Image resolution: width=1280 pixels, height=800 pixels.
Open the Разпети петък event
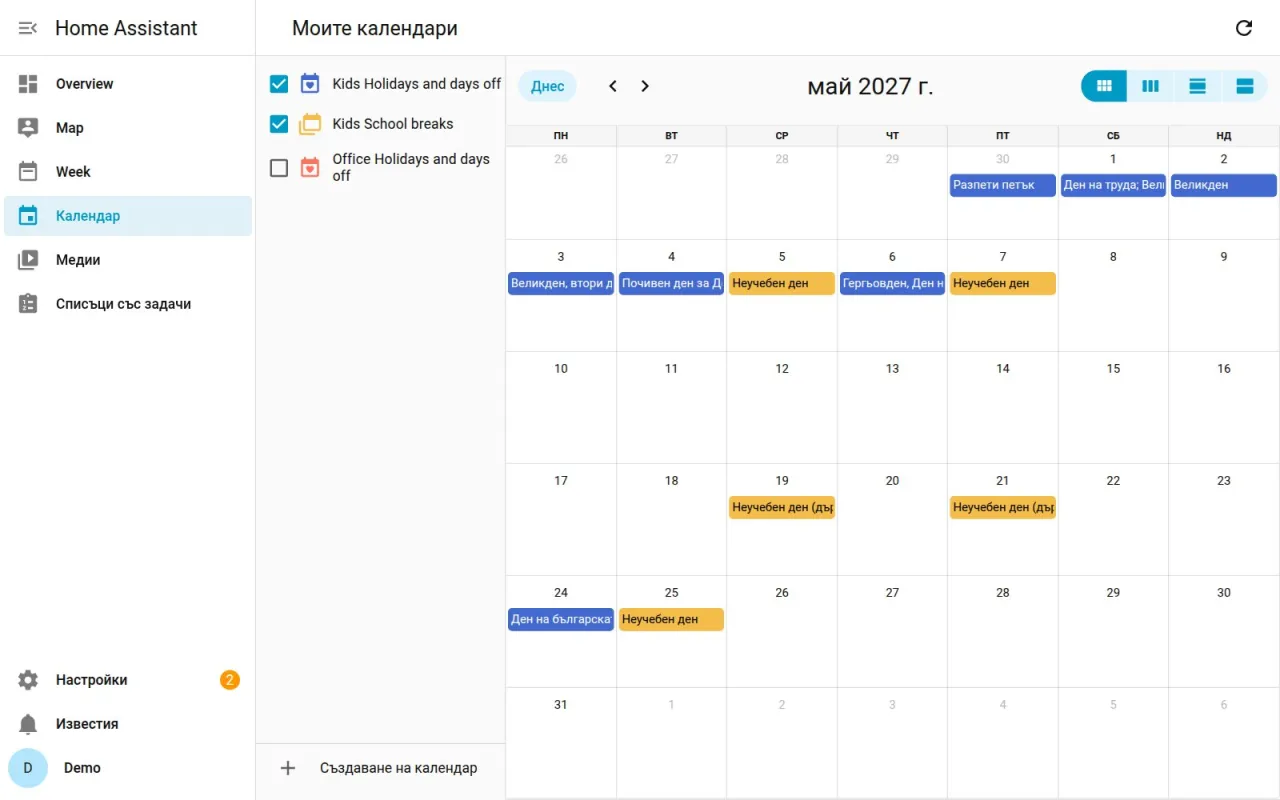[x=1003, y=185]
